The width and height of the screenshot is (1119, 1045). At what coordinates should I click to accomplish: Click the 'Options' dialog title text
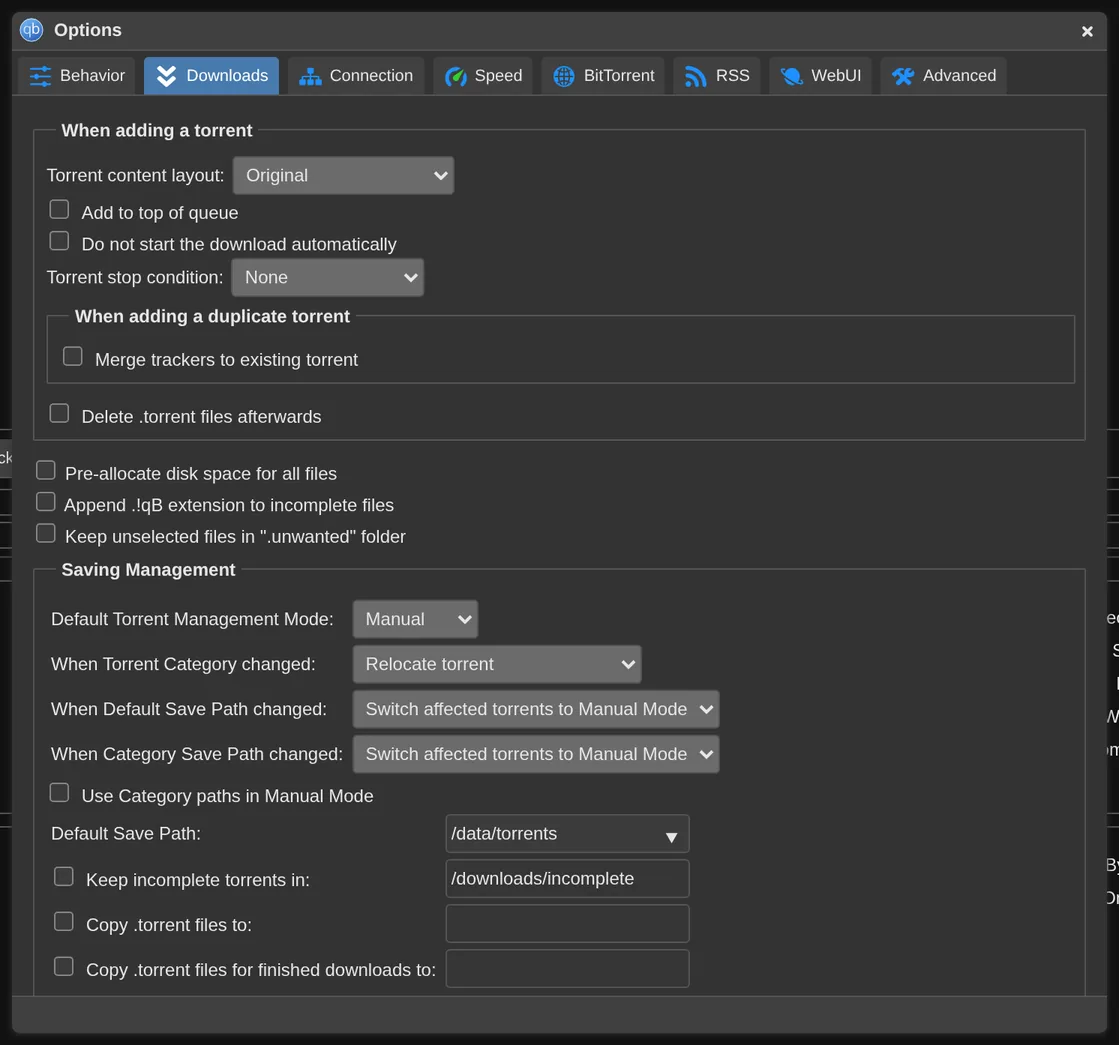(88, 30)
